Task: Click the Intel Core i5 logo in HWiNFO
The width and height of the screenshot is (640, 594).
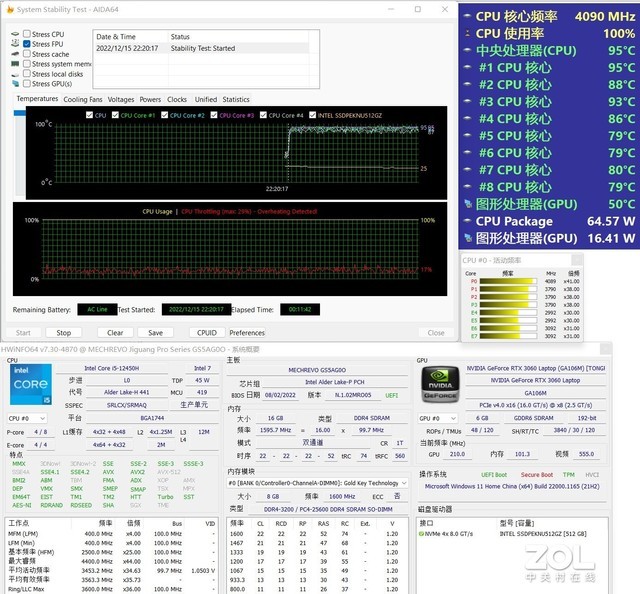Action: (x=31, y=384)
